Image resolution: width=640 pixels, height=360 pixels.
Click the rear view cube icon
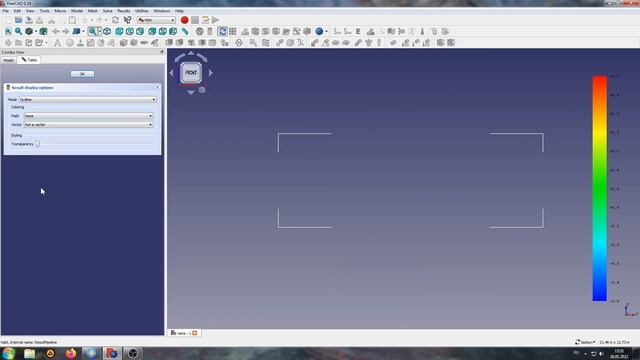(x=152, y=31)
